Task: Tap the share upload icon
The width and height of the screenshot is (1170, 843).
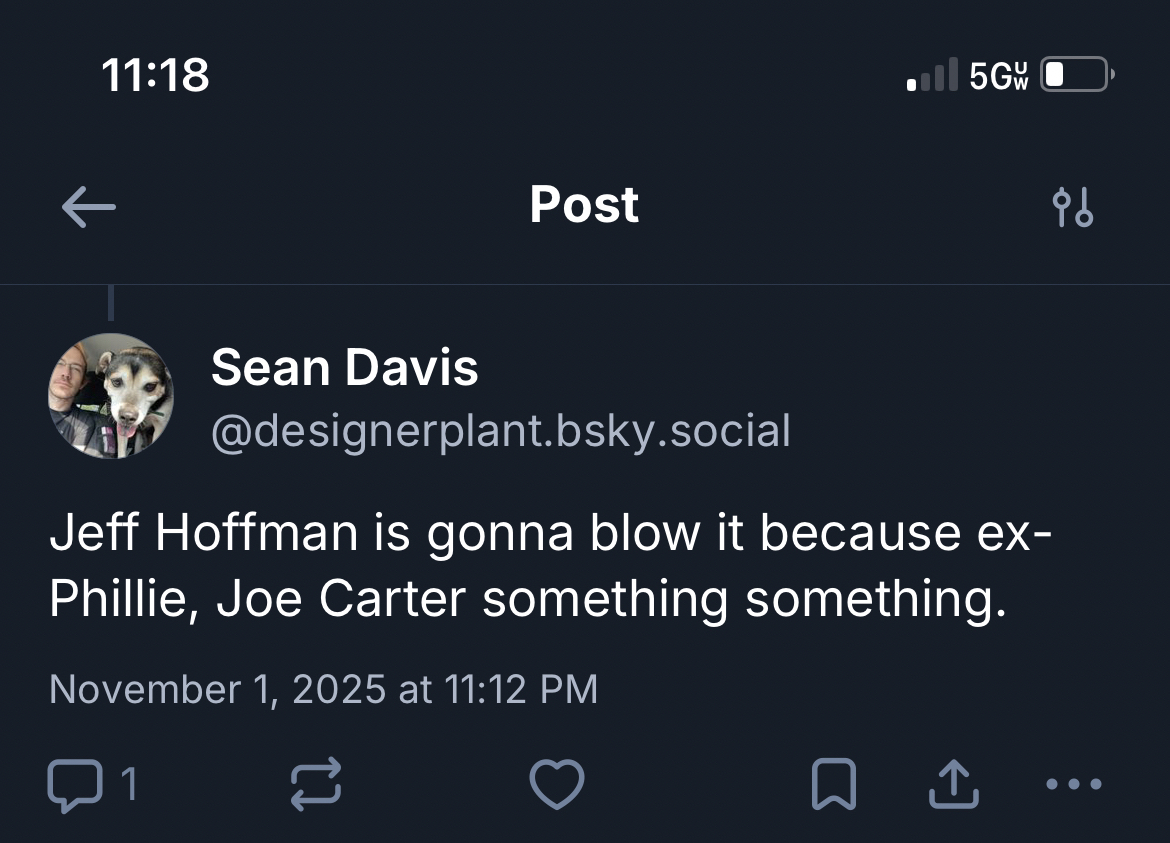Action: click(952, 784)
